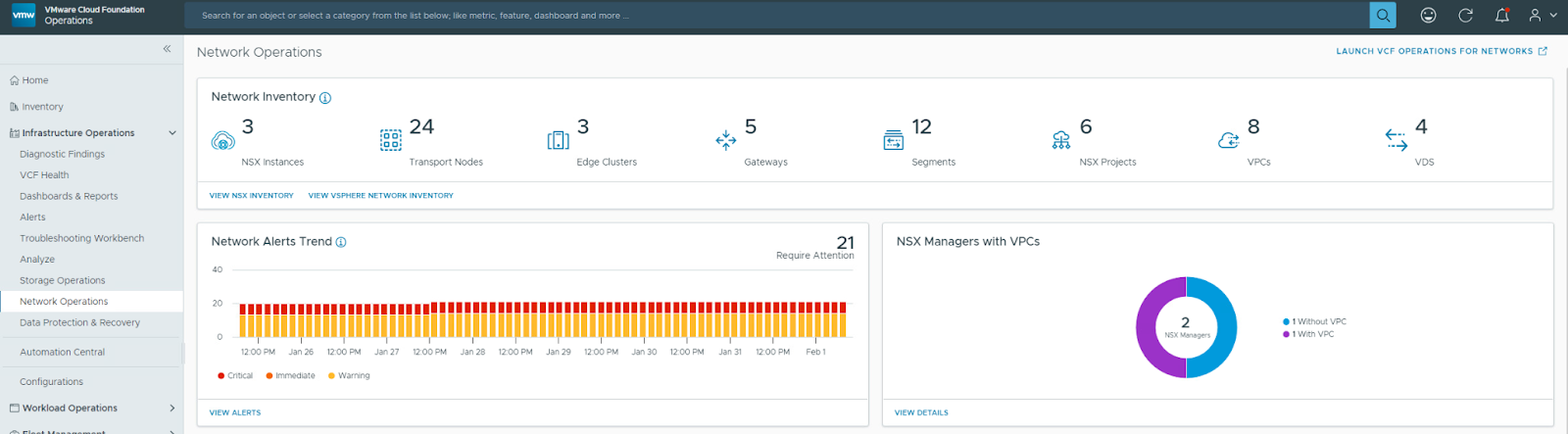Viewport: 1568px width, 434px height.
Task: Open Data Protection & Recovery
Action: (79, 322)
